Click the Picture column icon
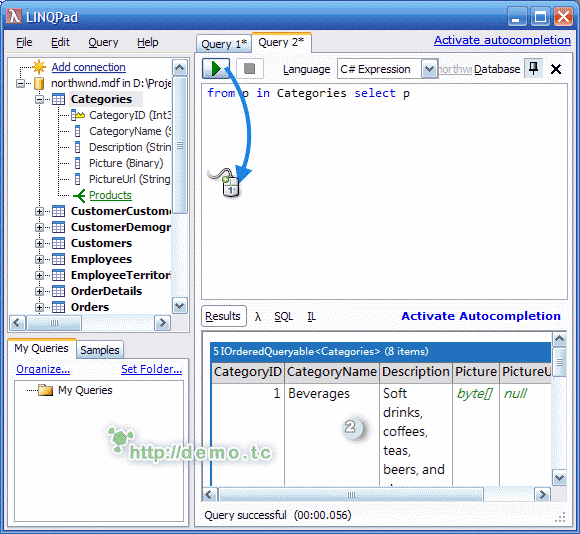 point(77,163)
